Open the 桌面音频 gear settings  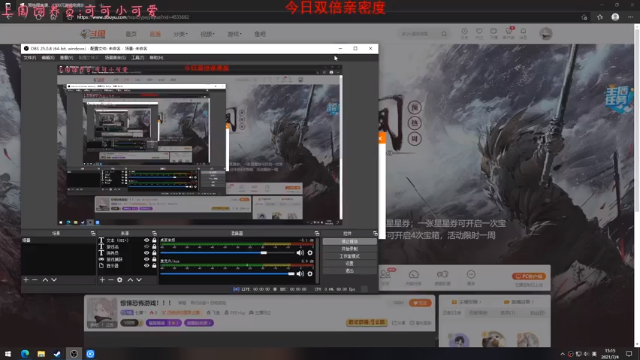(310, 253)
